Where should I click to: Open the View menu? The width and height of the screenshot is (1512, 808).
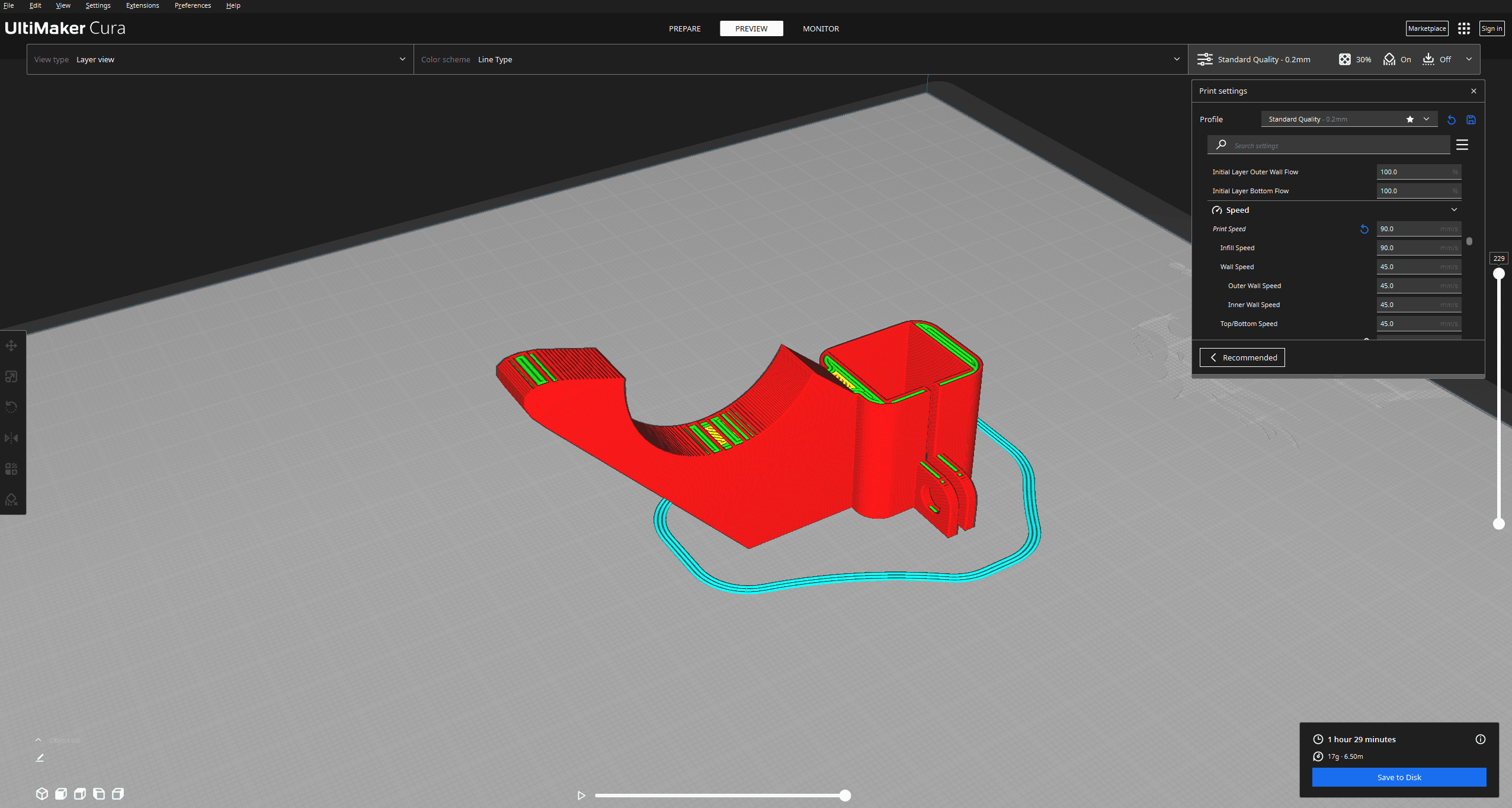click(x=63, y=5)
